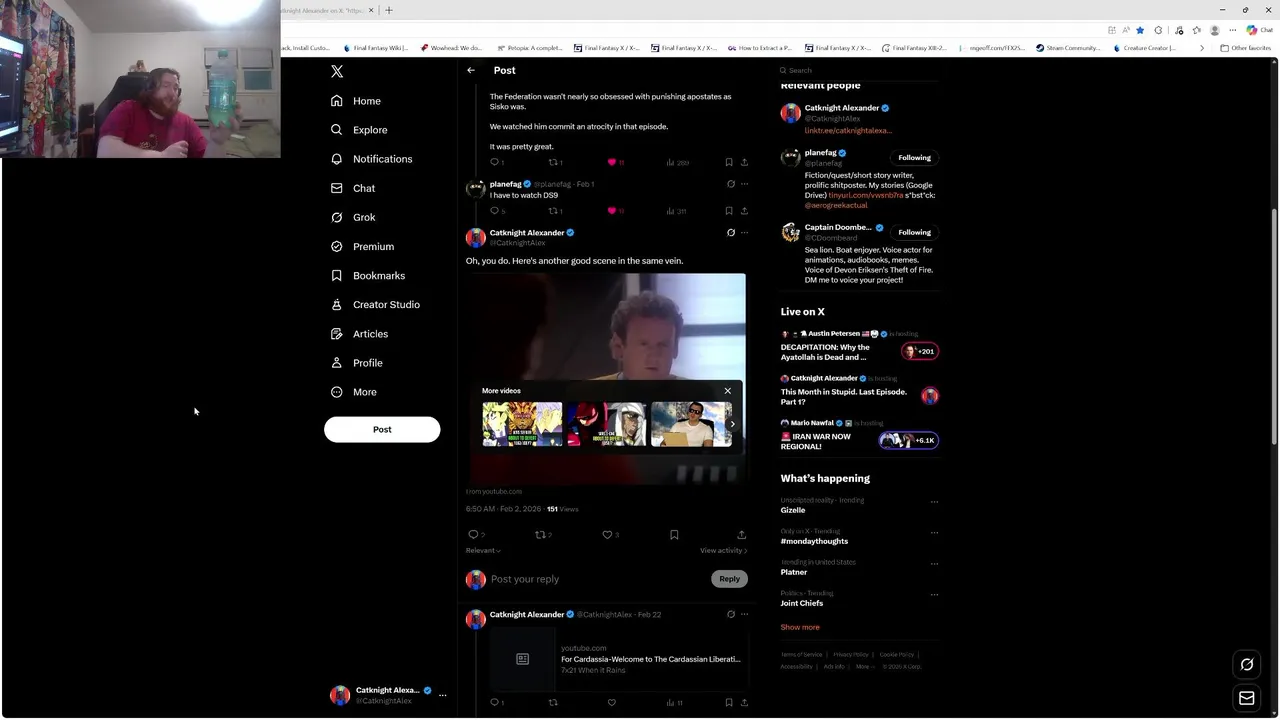Image resolution: width=1280 pixels, height=720 pixels.
Task: Share the Federation apostates reply
Action: coord(744,162)
